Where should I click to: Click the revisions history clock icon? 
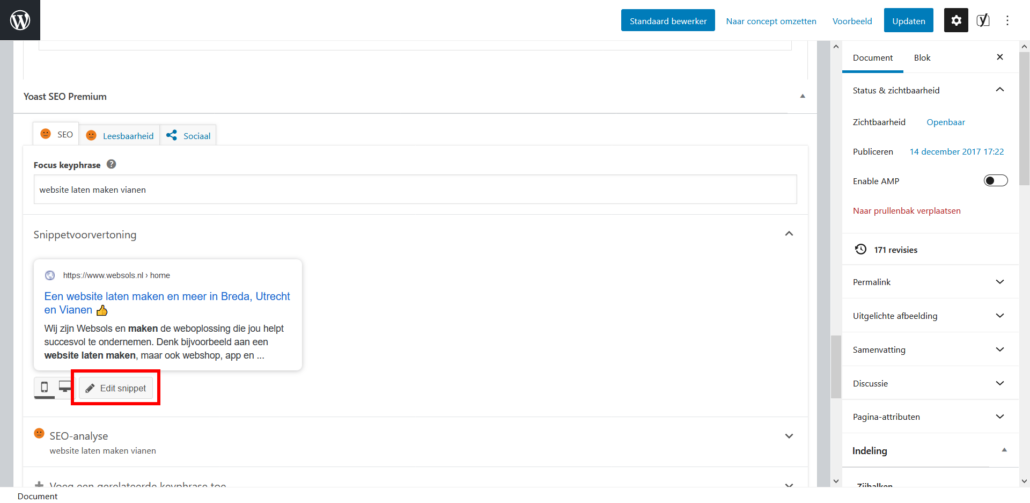tap(860, 250)
